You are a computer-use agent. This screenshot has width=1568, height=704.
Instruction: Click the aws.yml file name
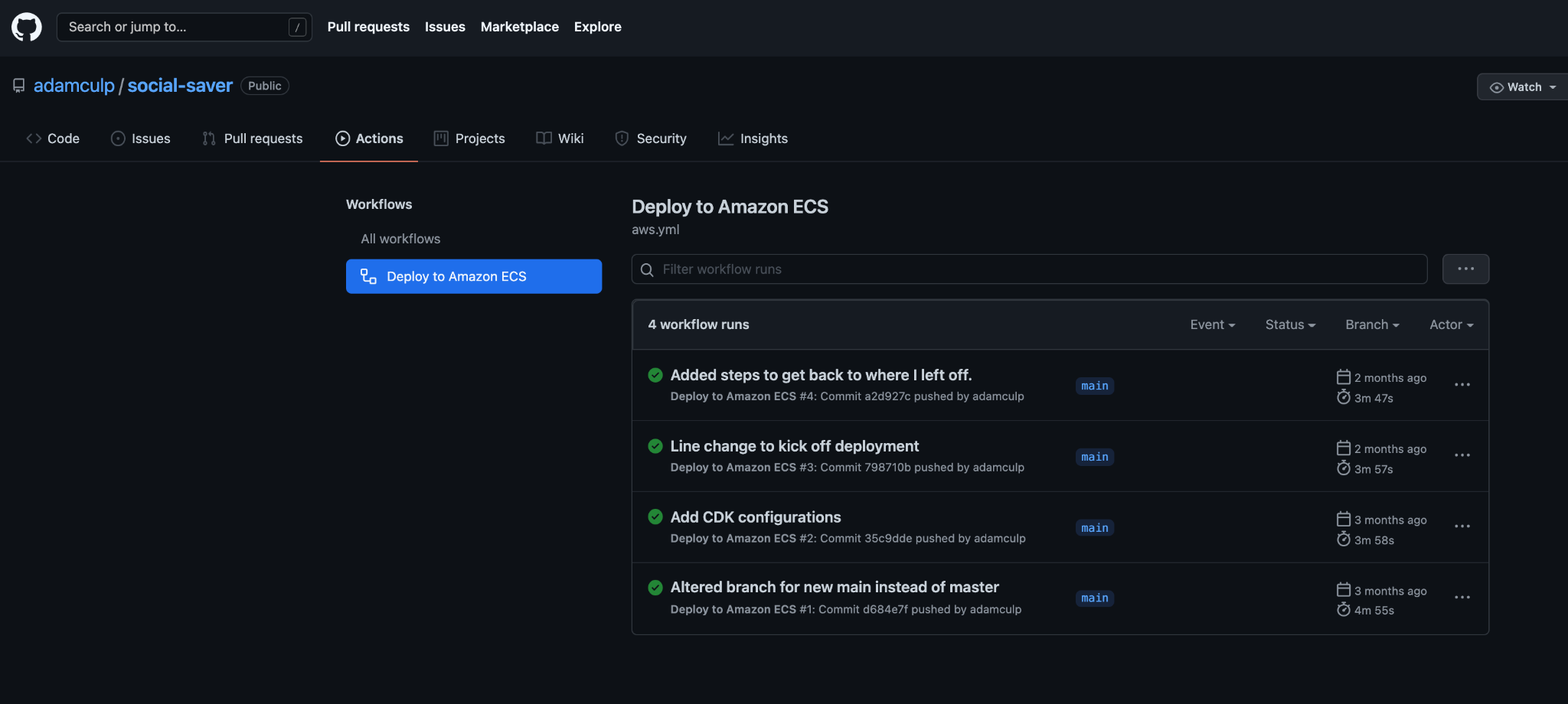pyautogui.click(x=655, y=230)
